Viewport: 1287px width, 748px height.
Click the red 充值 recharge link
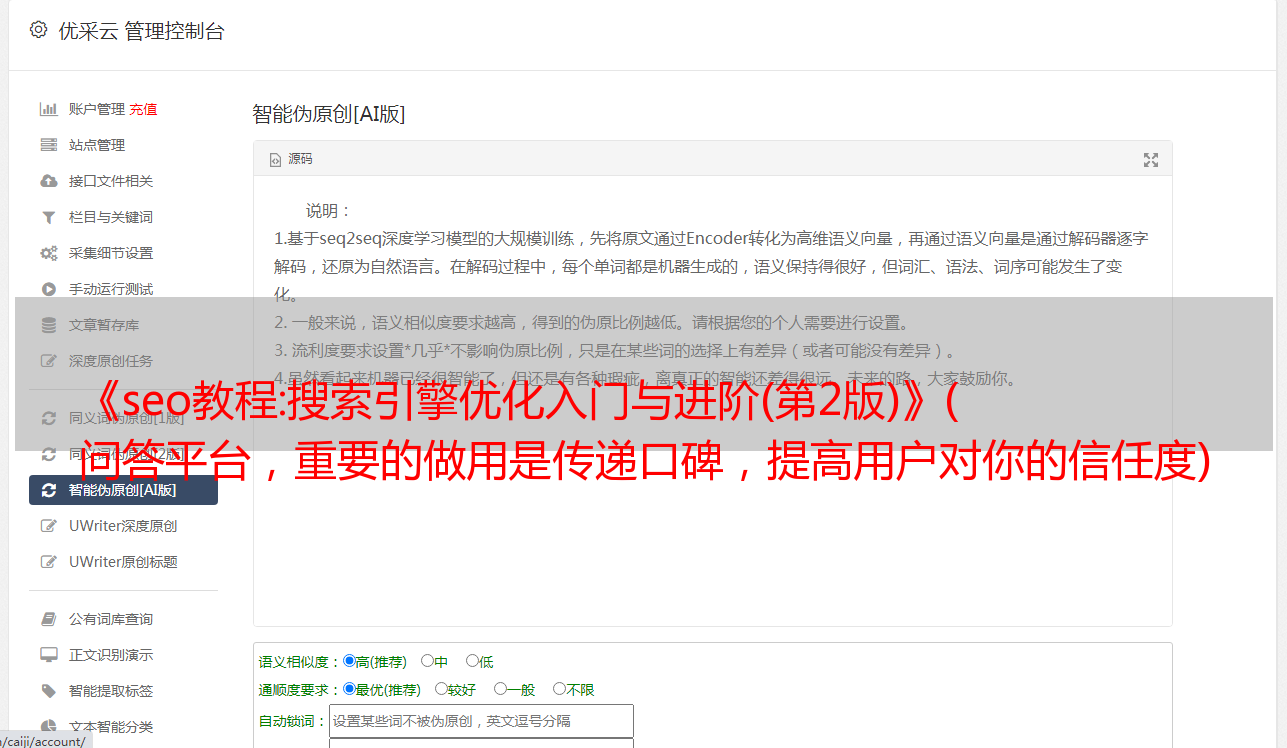143,109
